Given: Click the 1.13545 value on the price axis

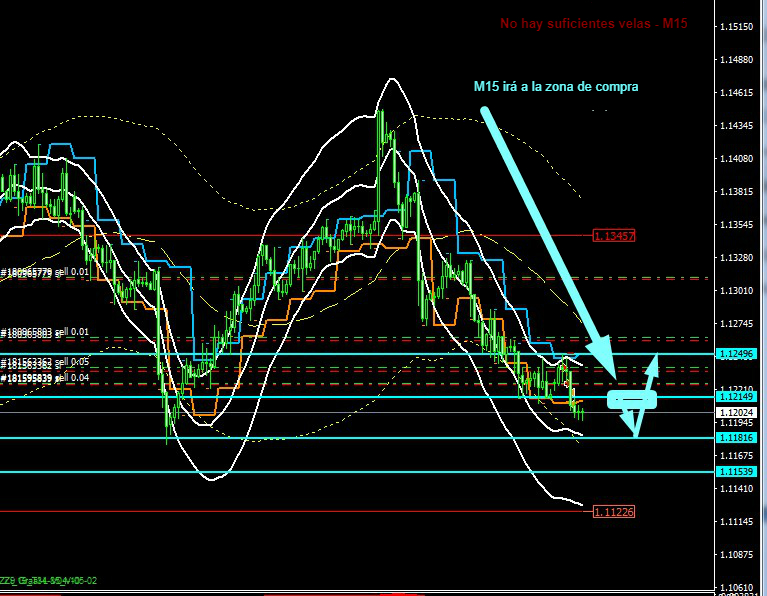Looking at the screenshot, I should 737,225.
